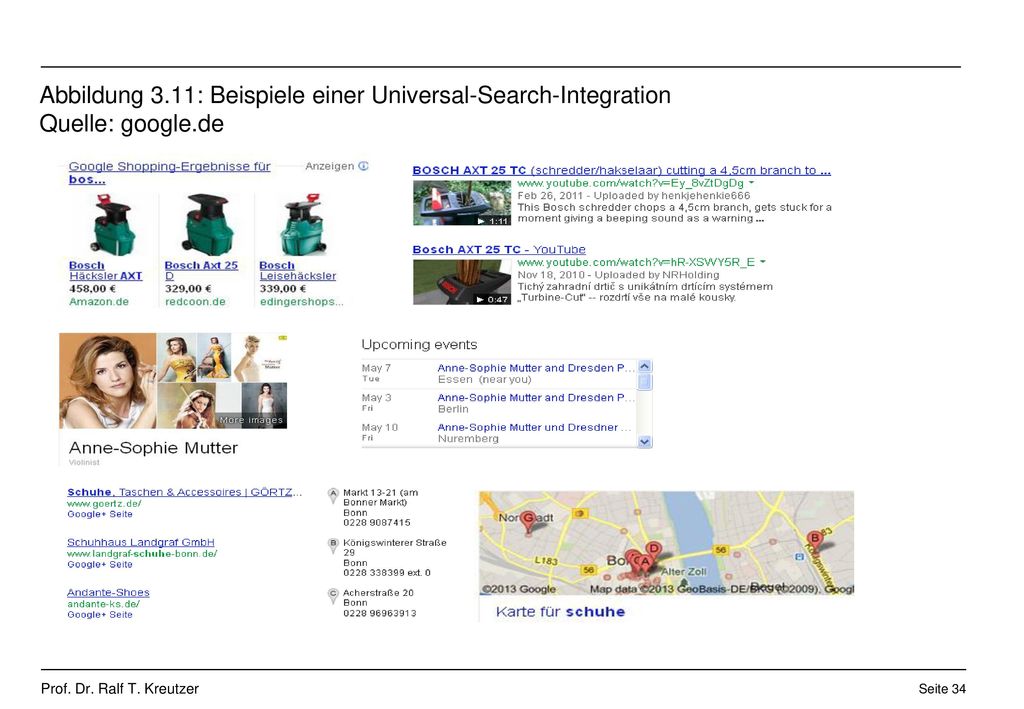The width and height of the screenshot is (1024, 709).
Task: Click marker A icon beside Markt 13-21 address
Action: pos(333,495)
